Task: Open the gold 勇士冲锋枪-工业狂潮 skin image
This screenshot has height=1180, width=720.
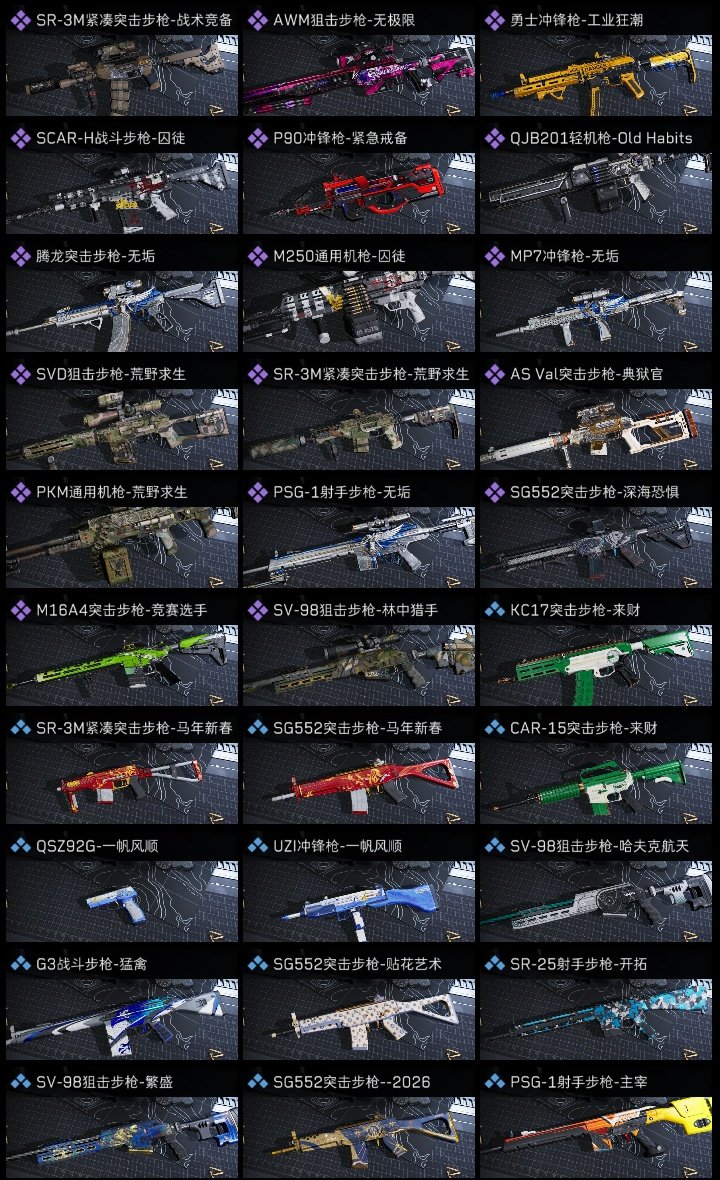Action: coord(596,75)
